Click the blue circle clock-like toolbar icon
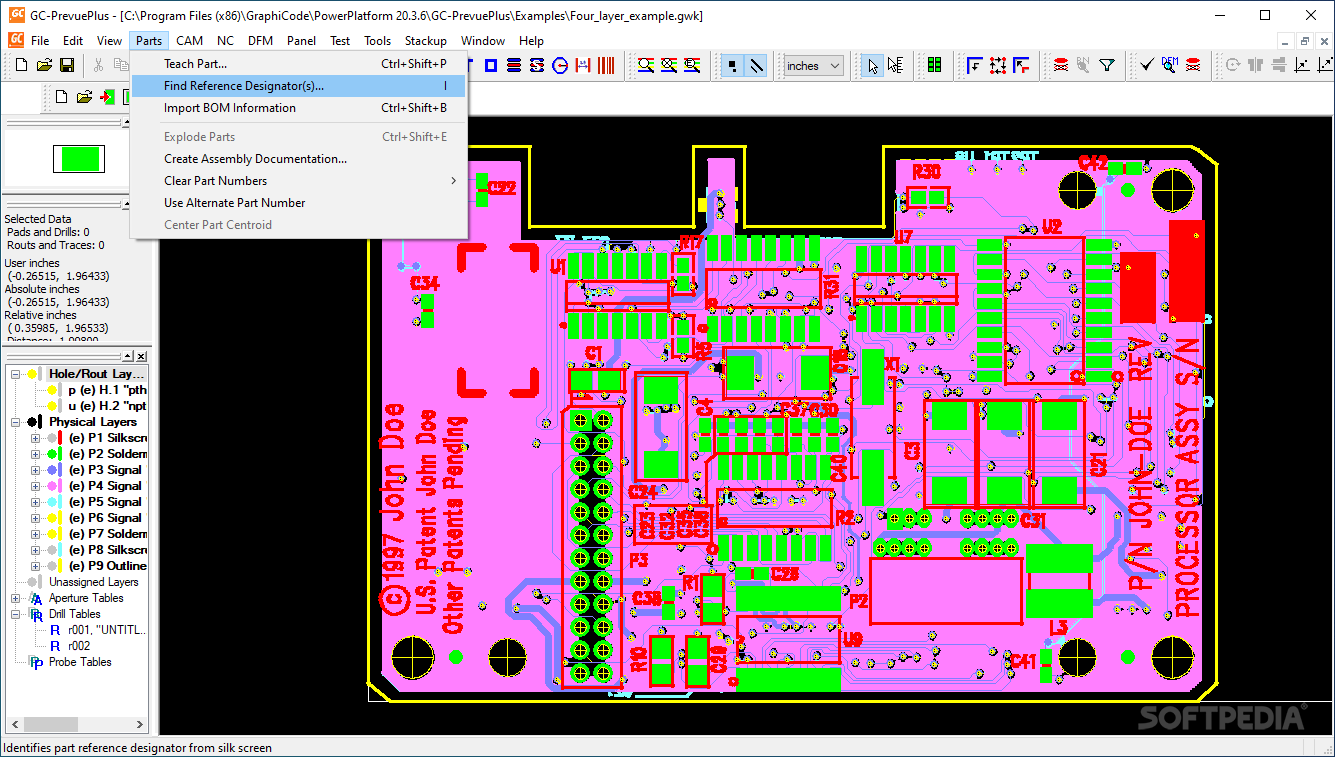 pos(560,66)
